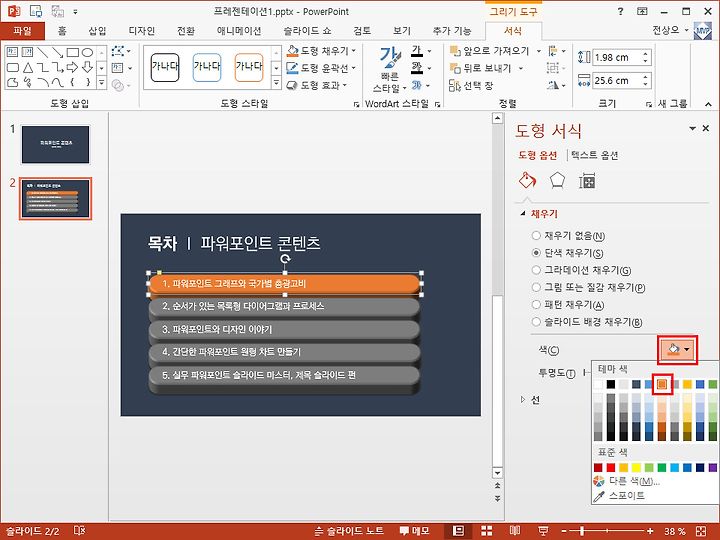The width and height of the screenshot is (720, 540).
Task: Open Format Shape pane options dropdown arrow
Action: click(692, 129)
